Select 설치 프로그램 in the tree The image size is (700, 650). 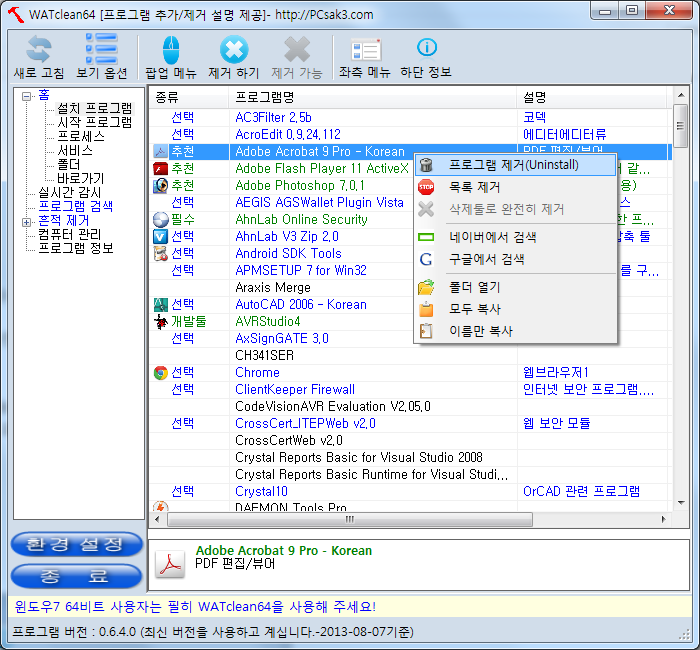point(95,108)
